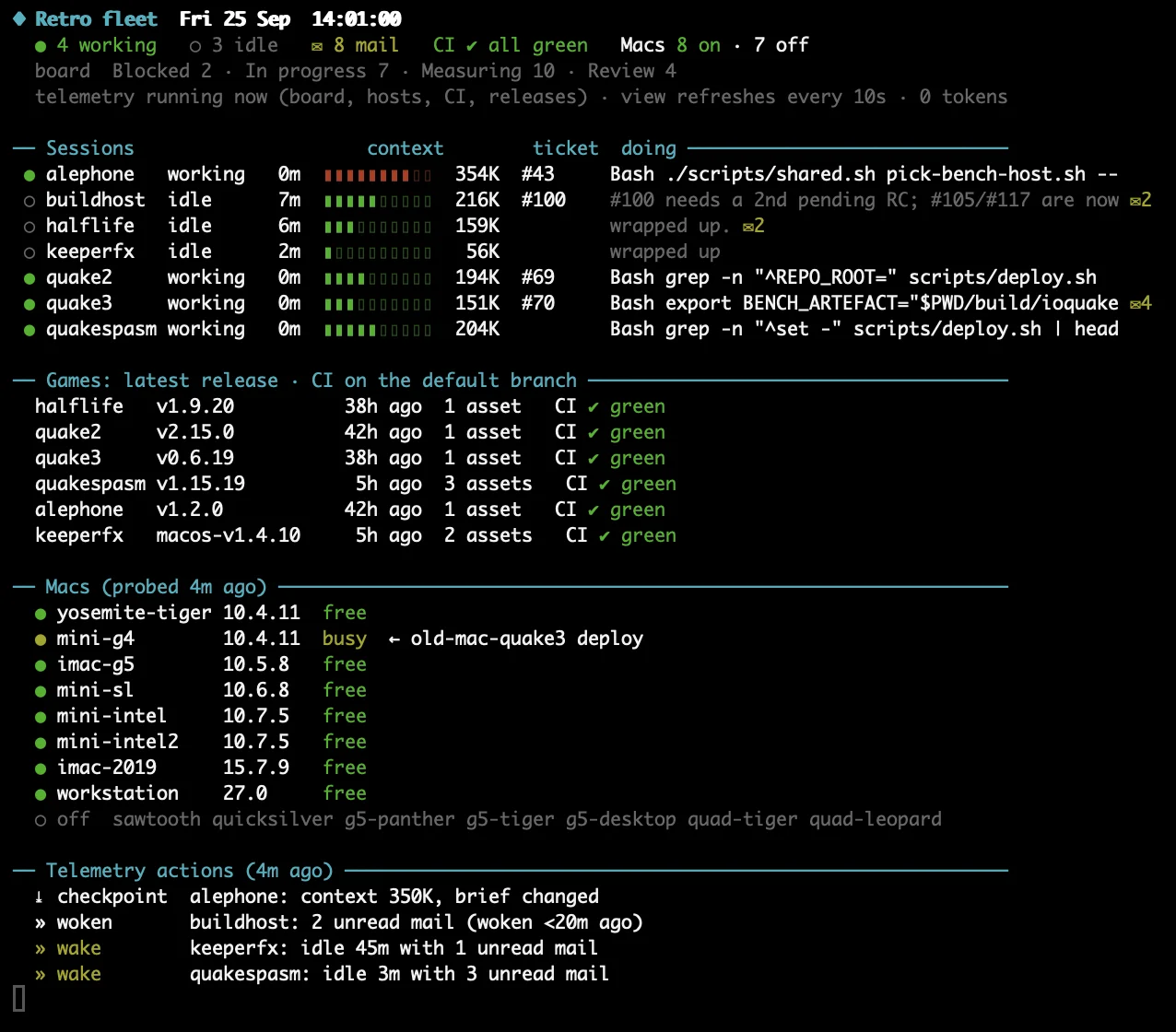
Task: Click the mini-intel2 host name
Action: [x=118, y=742]
